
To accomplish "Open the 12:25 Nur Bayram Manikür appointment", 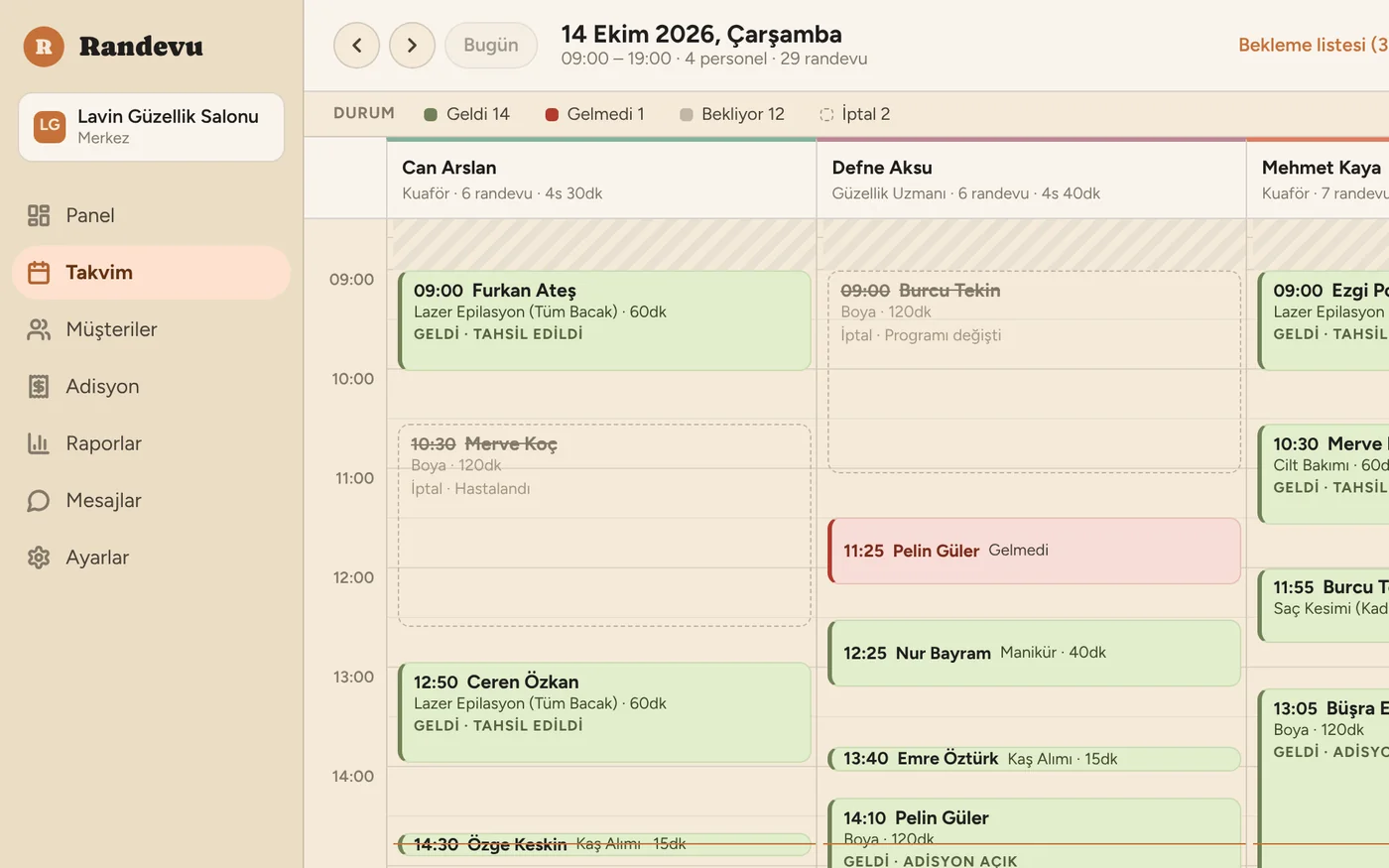I will 1034,653.
